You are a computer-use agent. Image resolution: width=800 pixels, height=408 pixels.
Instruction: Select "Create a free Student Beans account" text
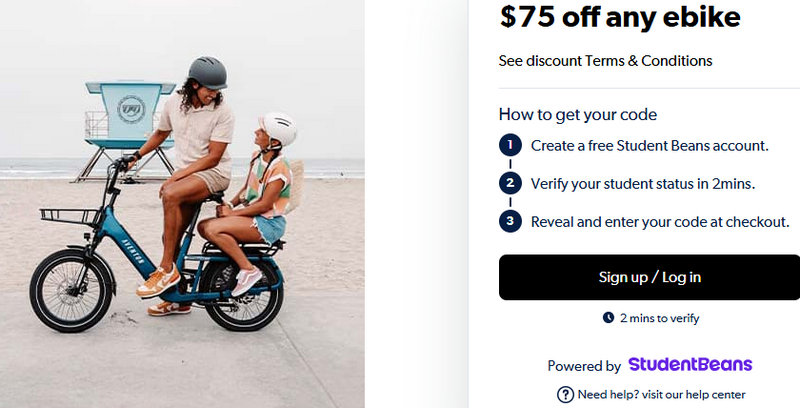coord(649,145)
